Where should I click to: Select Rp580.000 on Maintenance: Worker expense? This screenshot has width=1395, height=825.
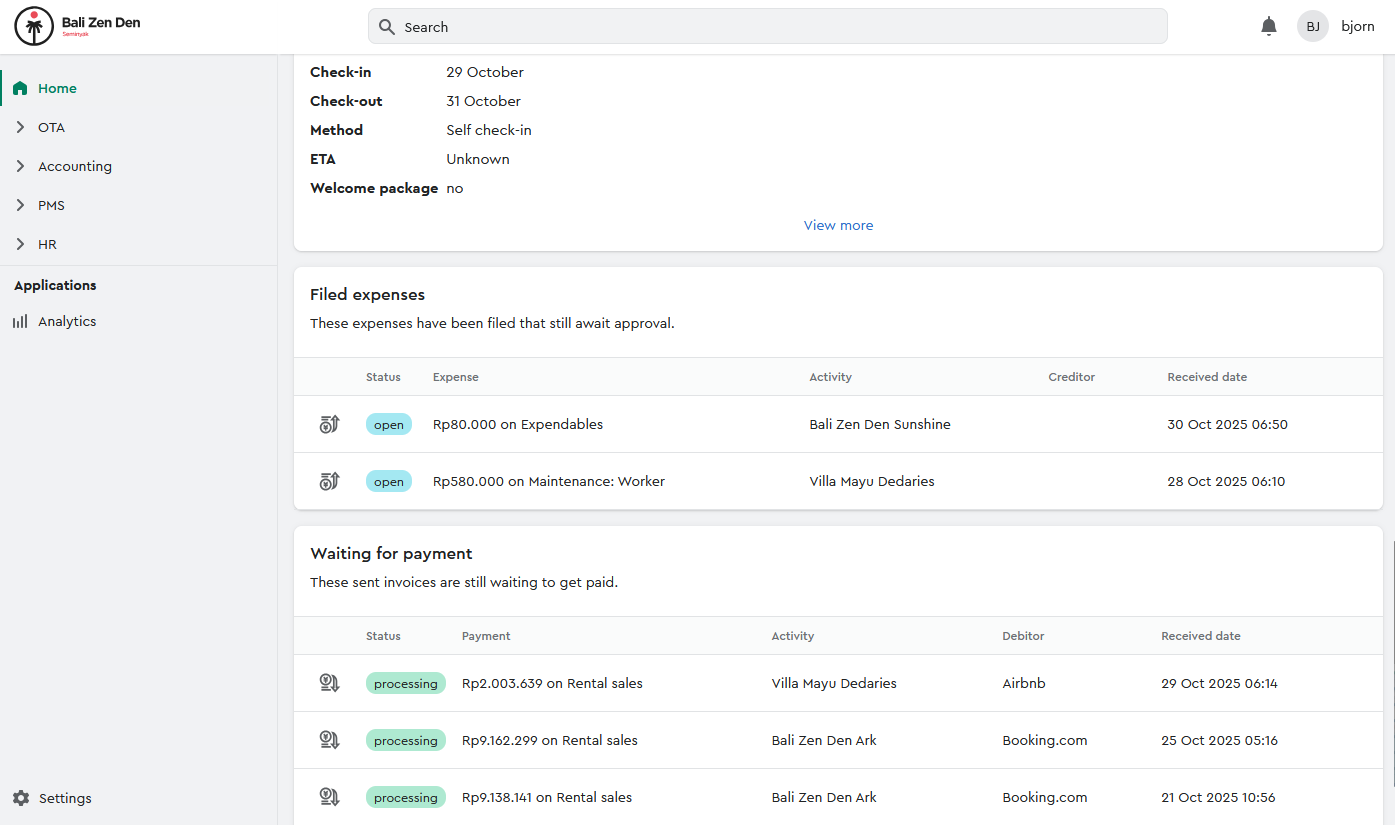(549, 481)
